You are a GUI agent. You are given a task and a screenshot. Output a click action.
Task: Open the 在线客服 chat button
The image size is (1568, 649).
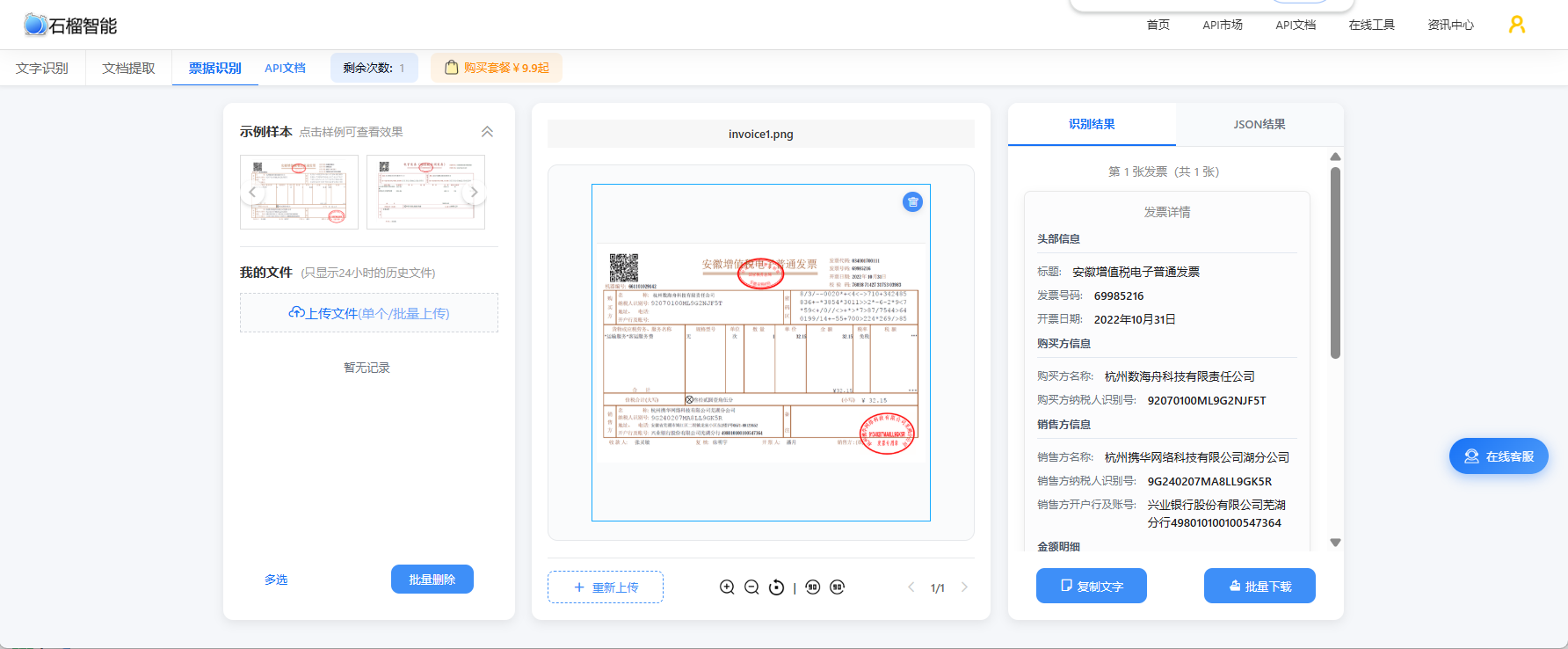(1499, 456)
